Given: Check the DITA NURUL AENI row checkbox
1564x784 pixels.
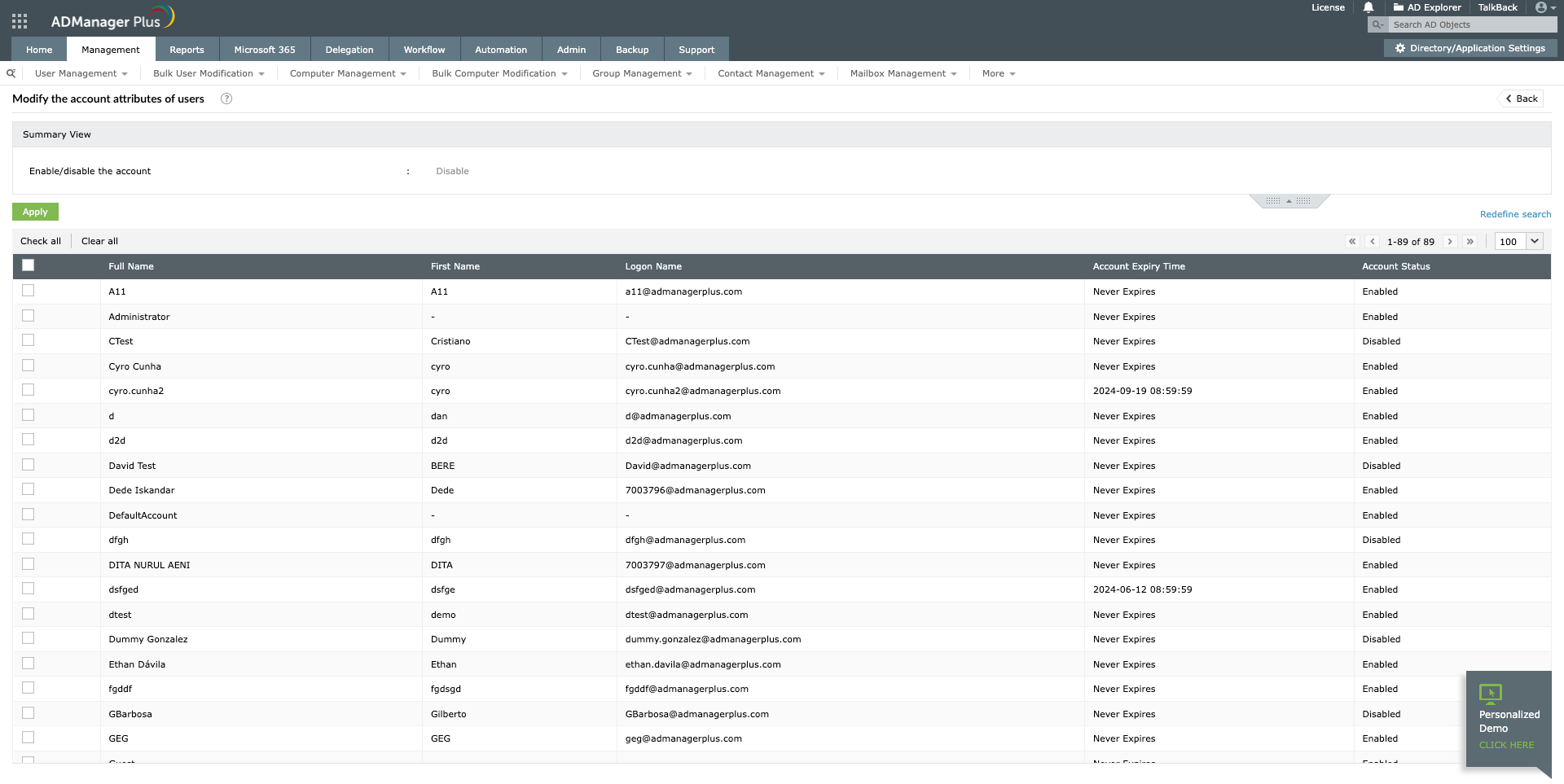Looking at the screenshot, I should (x=29, y=564).
